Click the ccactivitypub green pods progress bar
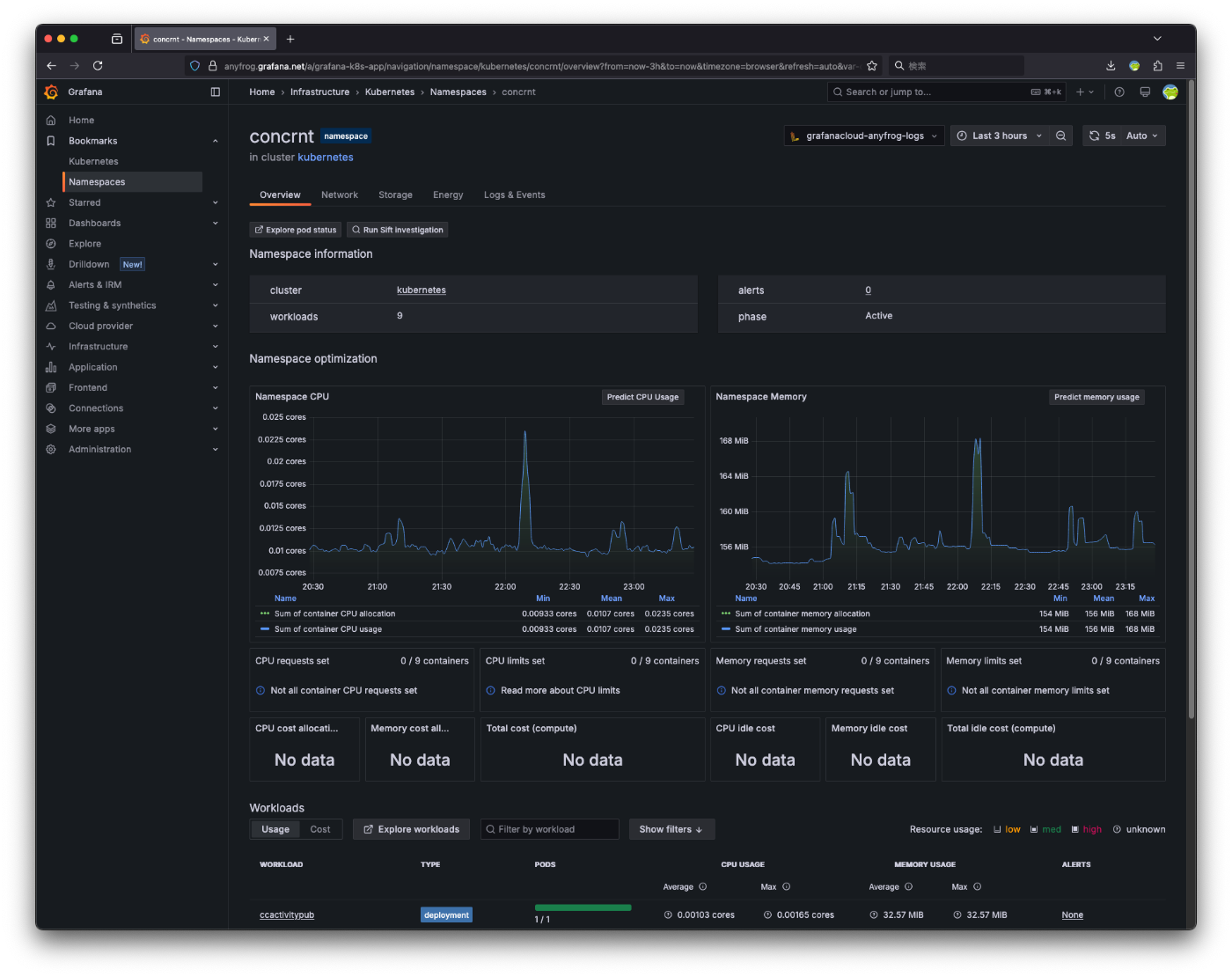The height and width of the screenshot is (977, 1232). tap(583, 907)
